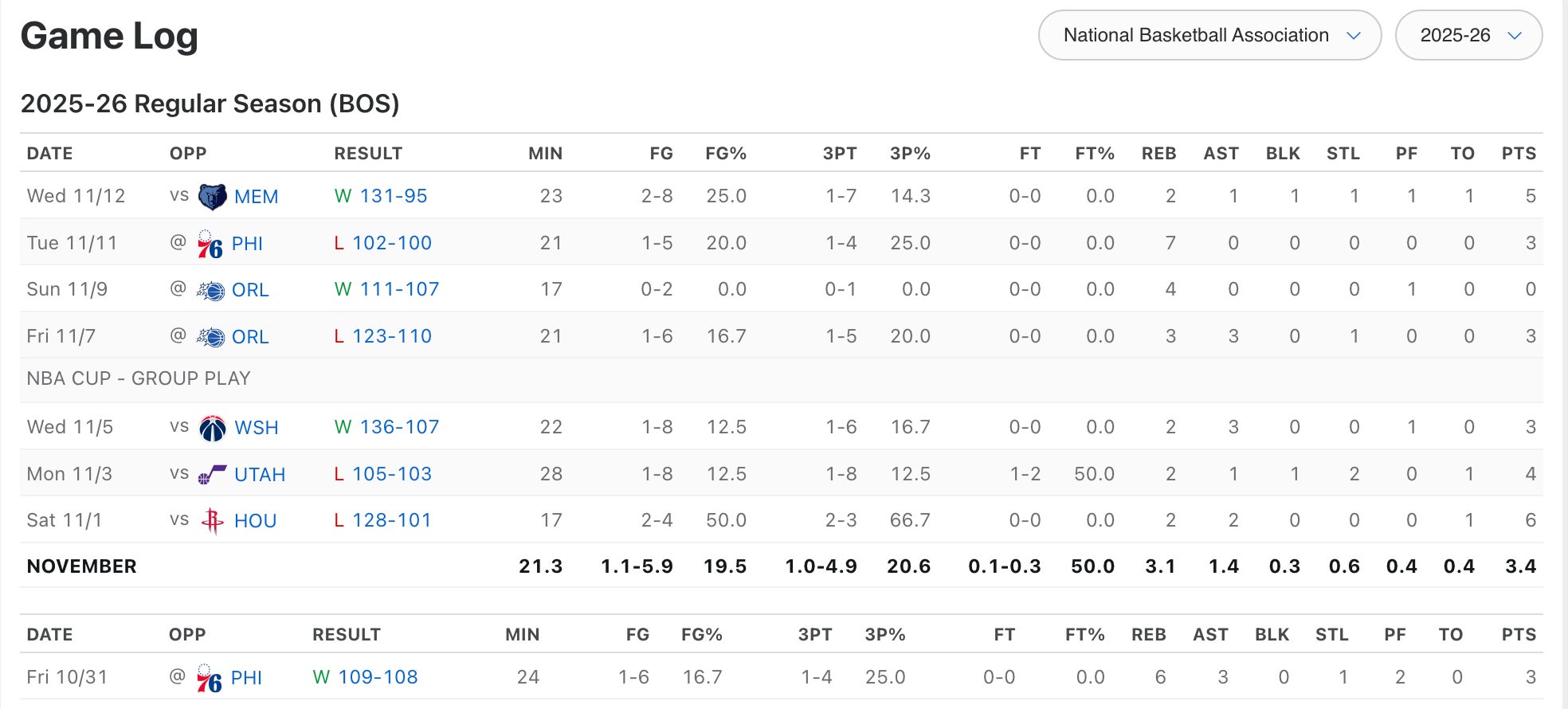This screenshot has width=1568, height=709.
Task: Open the L 102-100 game result
Action: [391, 243]
